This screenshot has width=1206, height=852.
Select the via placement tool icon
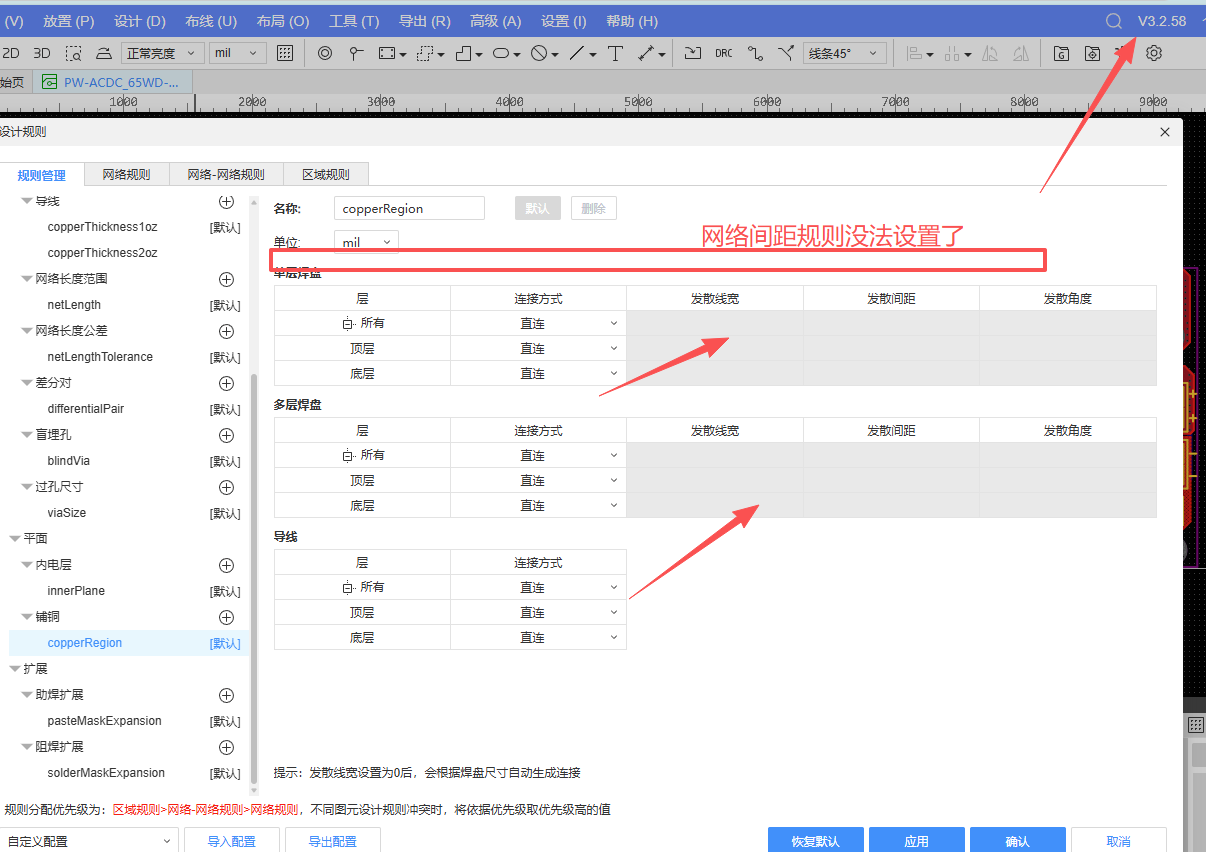(x=324, y=53)
